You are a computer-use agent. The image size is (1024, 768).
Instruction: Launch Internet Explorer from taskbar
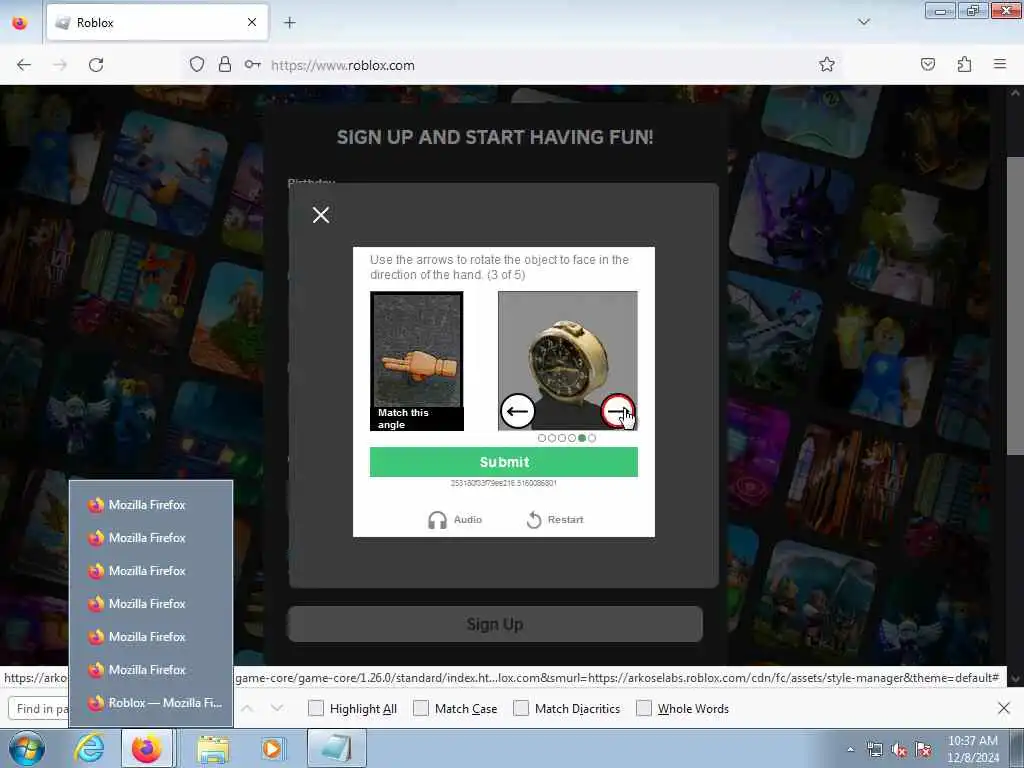89,748
